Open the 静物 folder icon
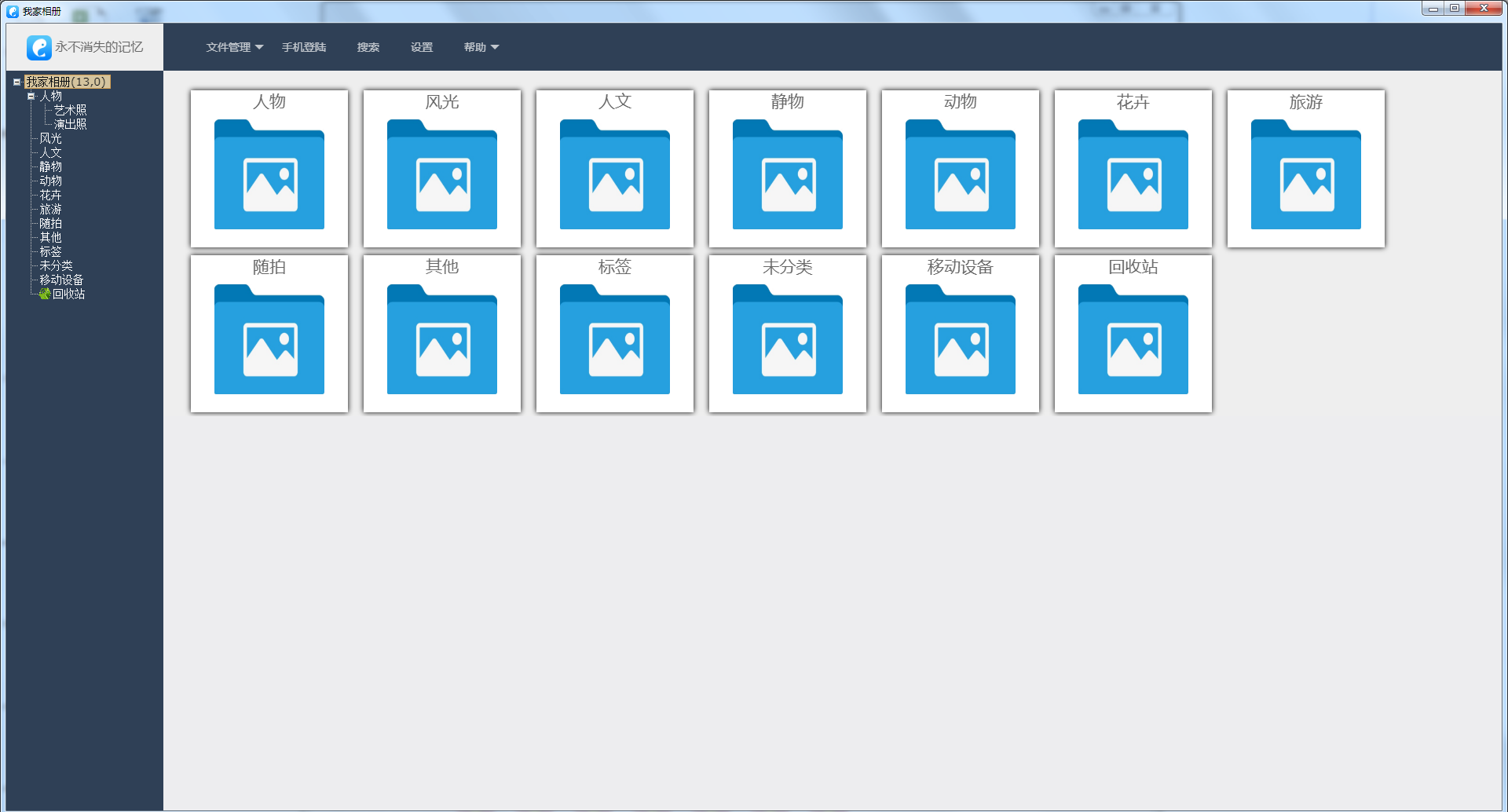1508x812 pixels. coord(788,174)
